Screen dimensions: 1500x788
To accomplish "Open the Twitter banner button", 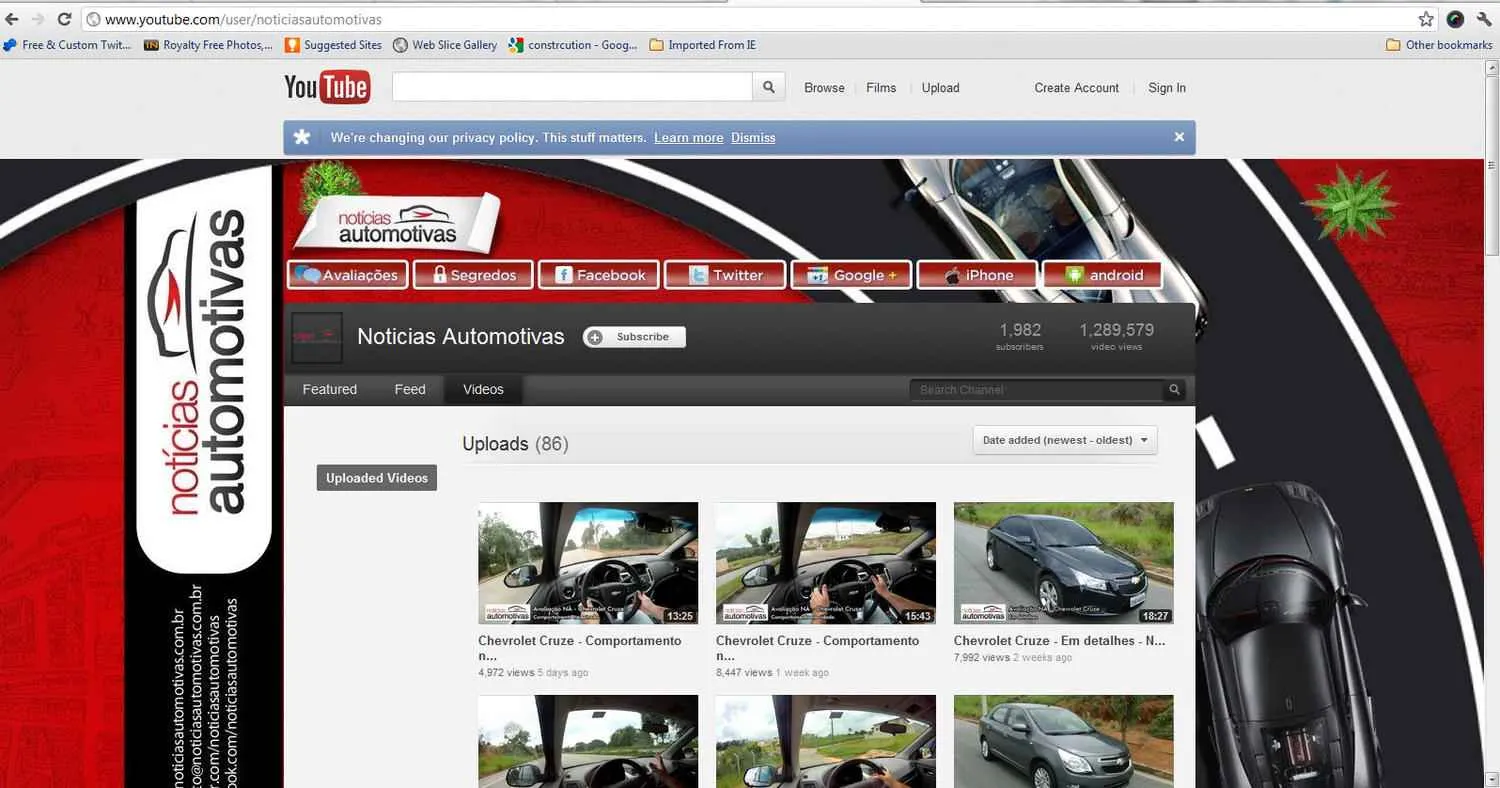I will click(724, 275).
